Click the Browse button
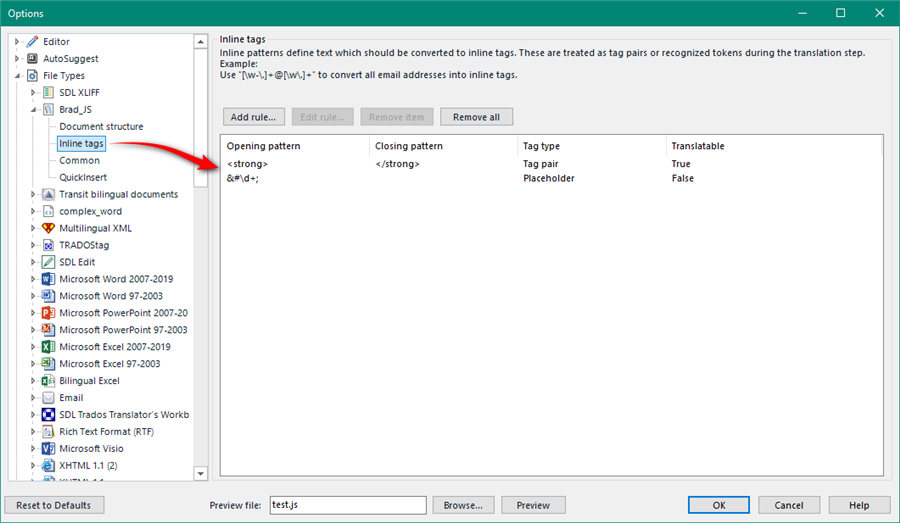The width and height of the screenshot is (900, 523). click(463, 505)
